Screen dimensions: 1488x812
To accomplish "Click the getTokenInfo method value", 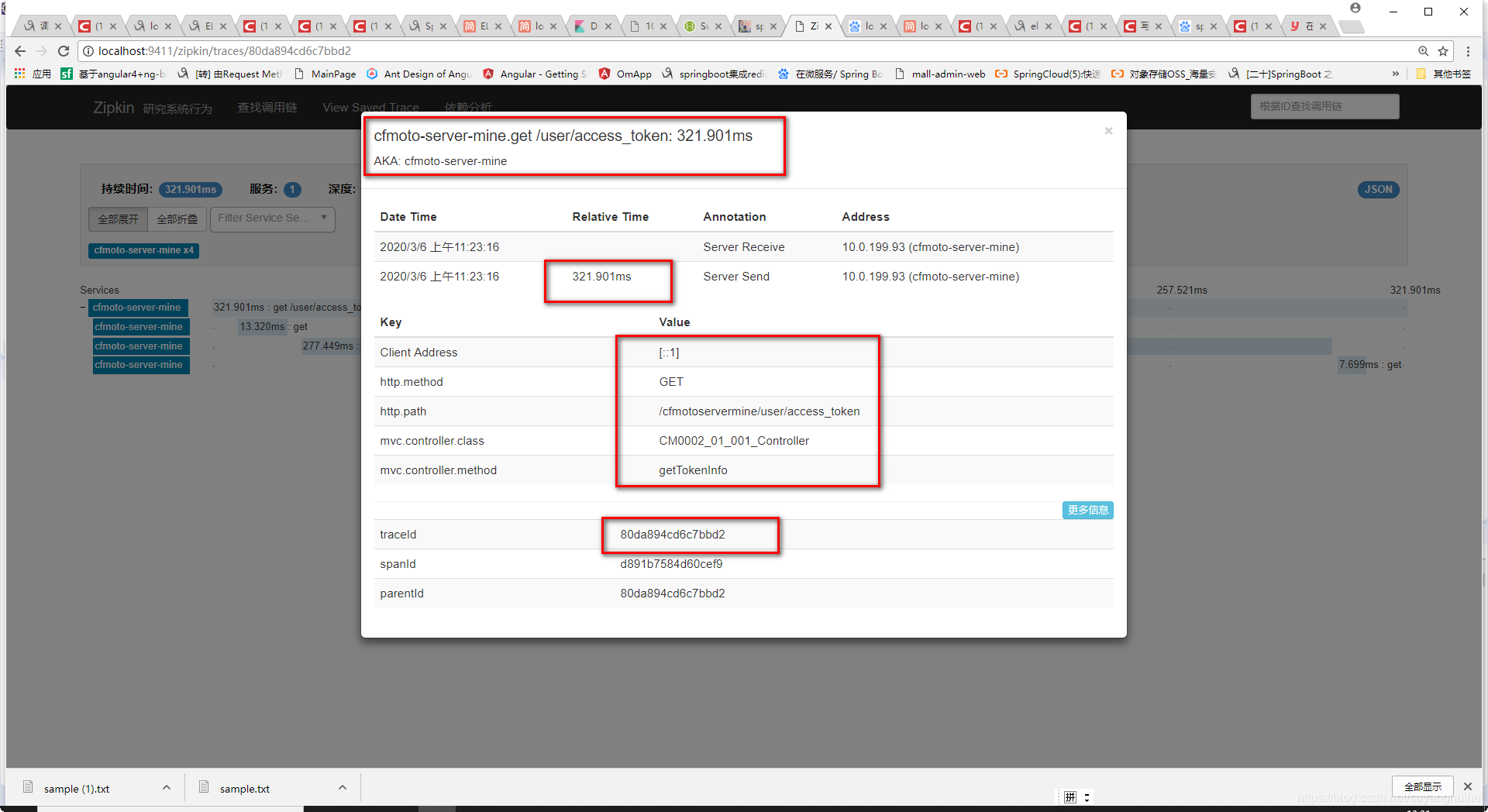I will pyautogui.click(x=693, y=470).
